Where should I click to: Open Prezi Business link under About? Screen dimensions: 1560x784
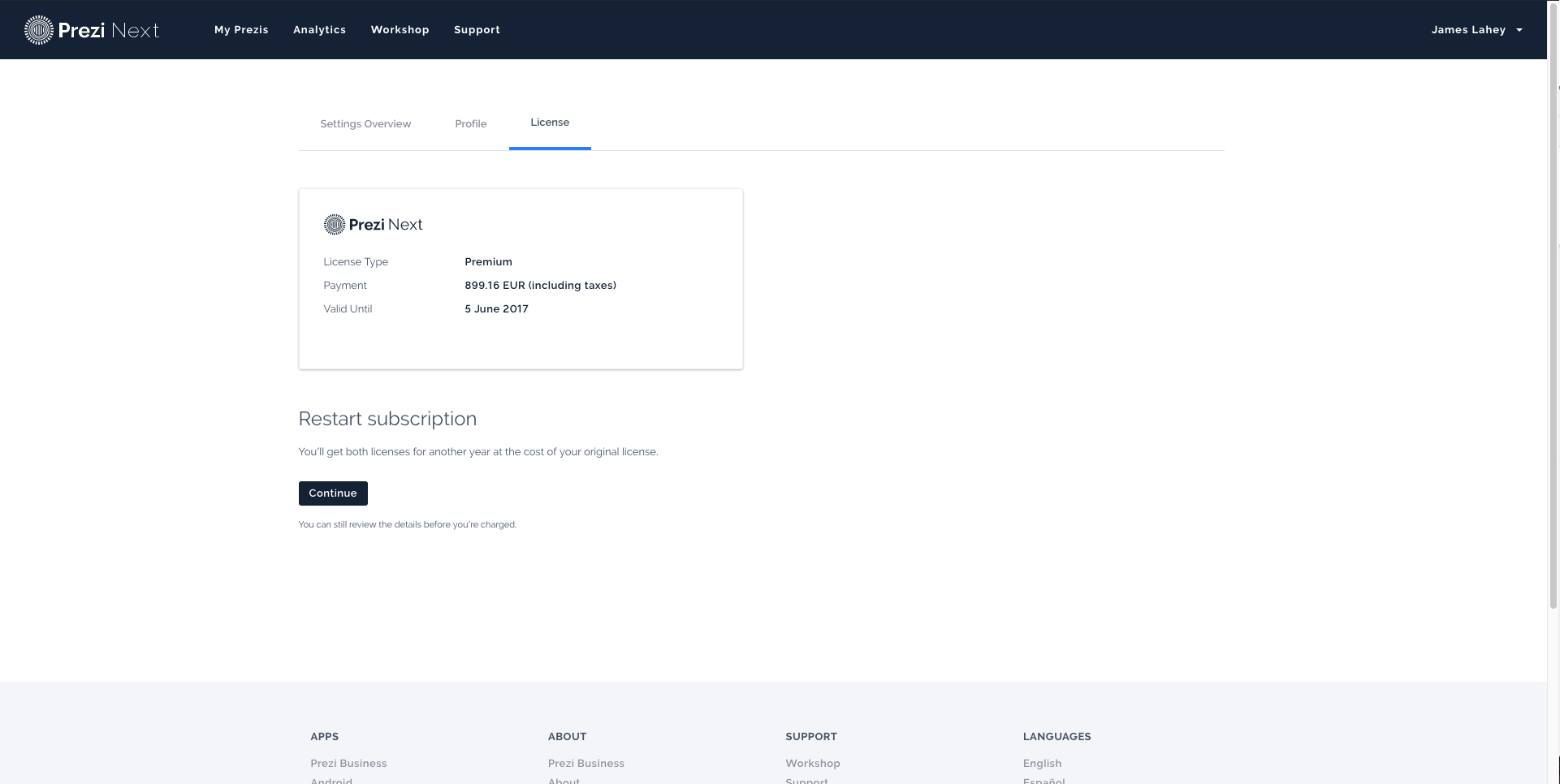[586, 764]
